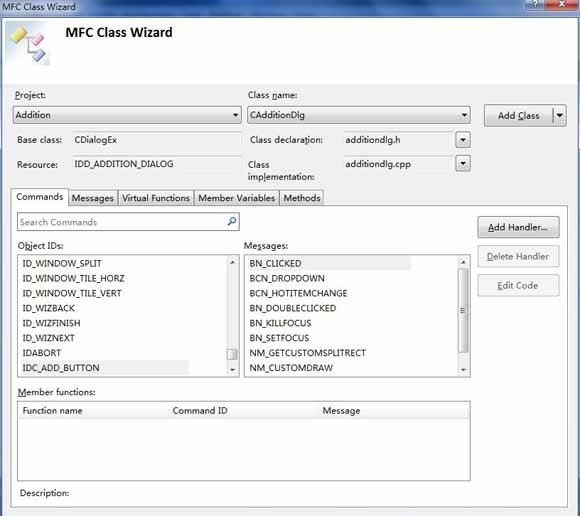Select ID_WIZNEXT in Object IDs list
Screen dimensions: 580x516
[x=48, y=338]
